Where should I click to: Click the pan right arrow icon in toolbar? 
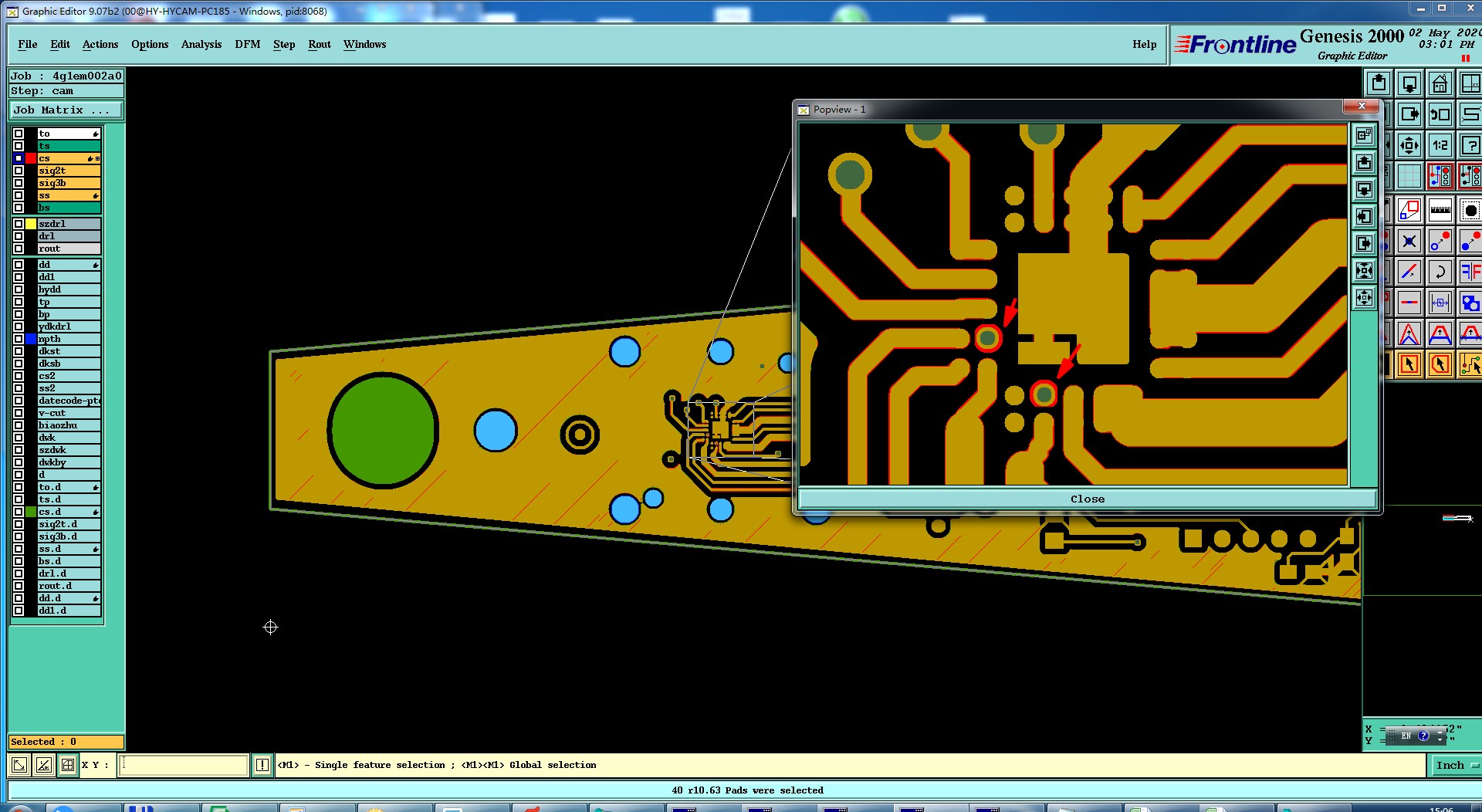point(1409,114)
